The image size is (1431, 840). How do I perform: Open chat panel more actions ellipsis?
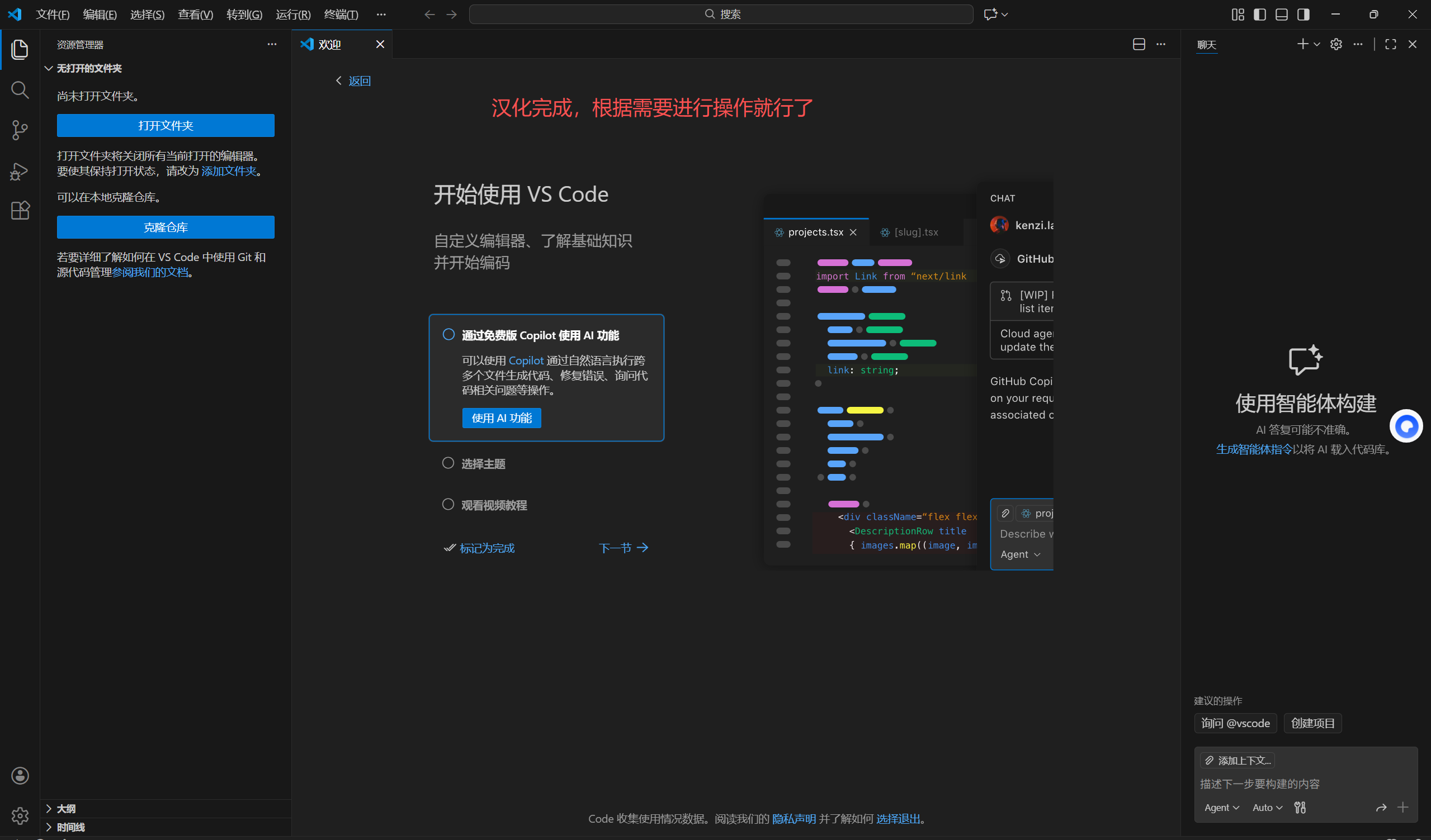coord(1358,44)
